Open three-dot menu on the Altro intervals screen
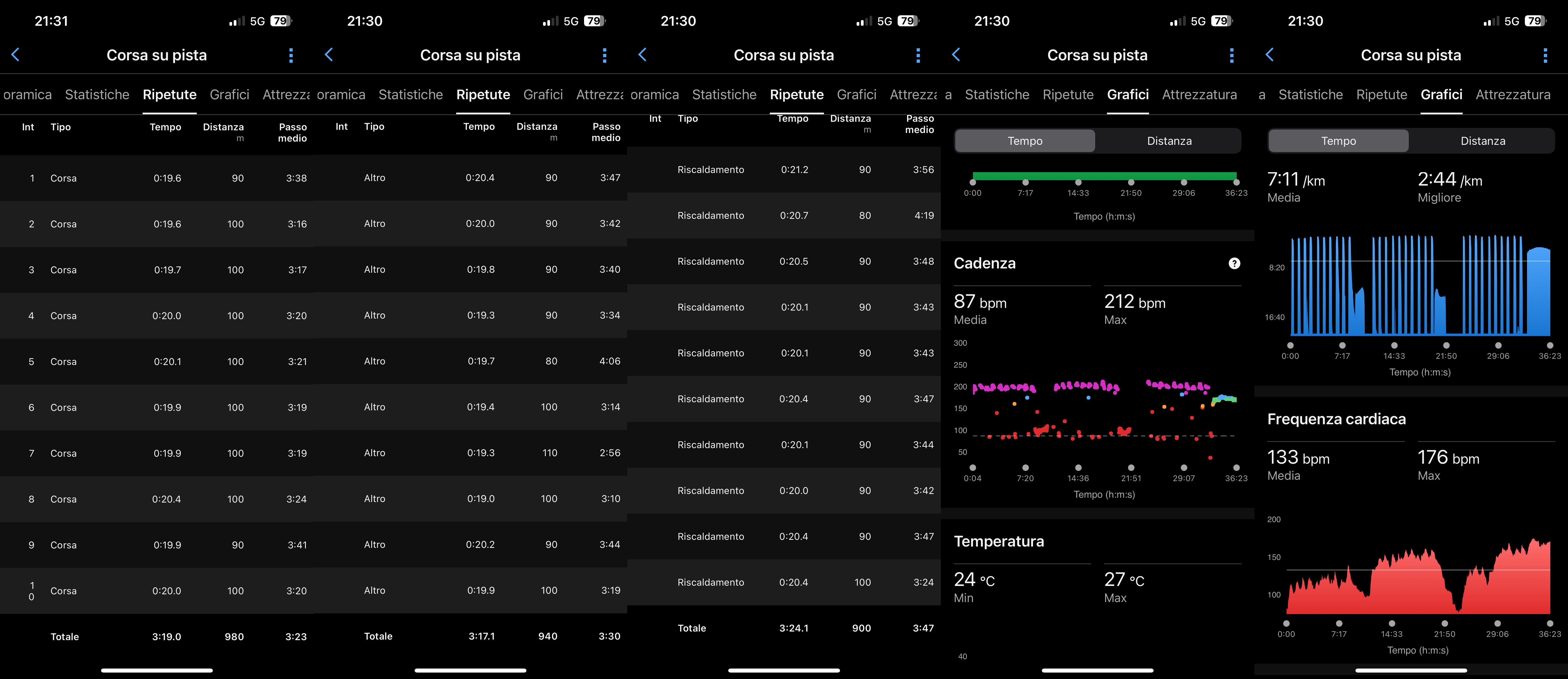 (x=604, y=56)
